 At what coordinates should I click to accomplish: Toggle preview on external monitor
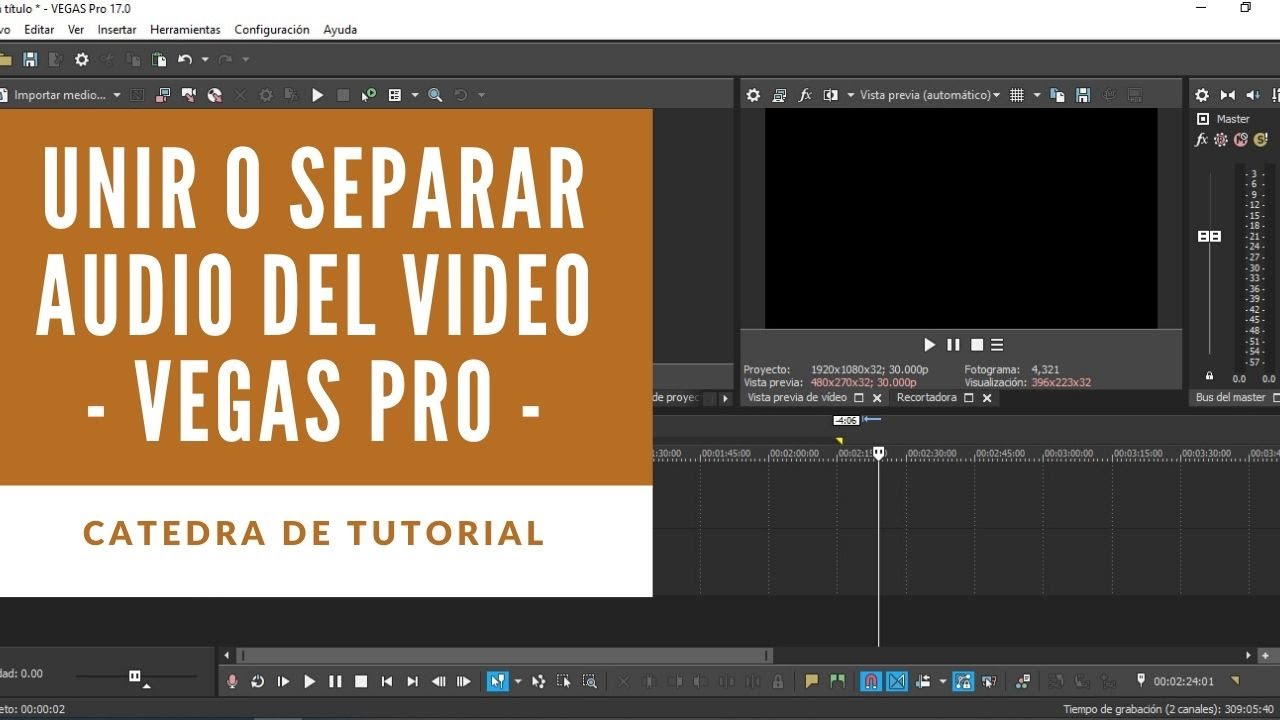(x=780, y=95)
